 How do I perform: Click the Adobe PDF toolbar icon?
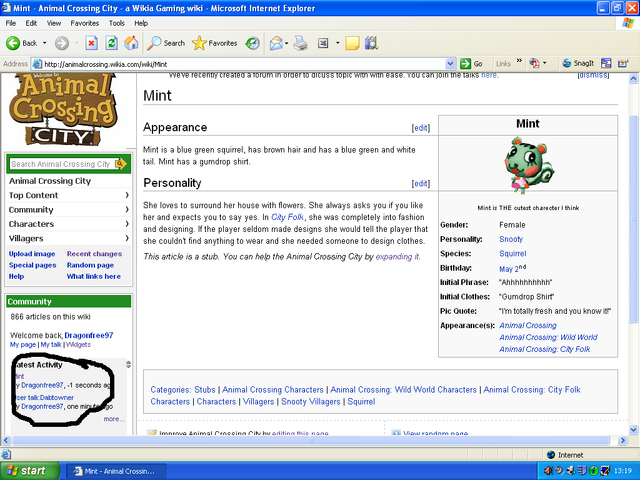click(534, 63)
